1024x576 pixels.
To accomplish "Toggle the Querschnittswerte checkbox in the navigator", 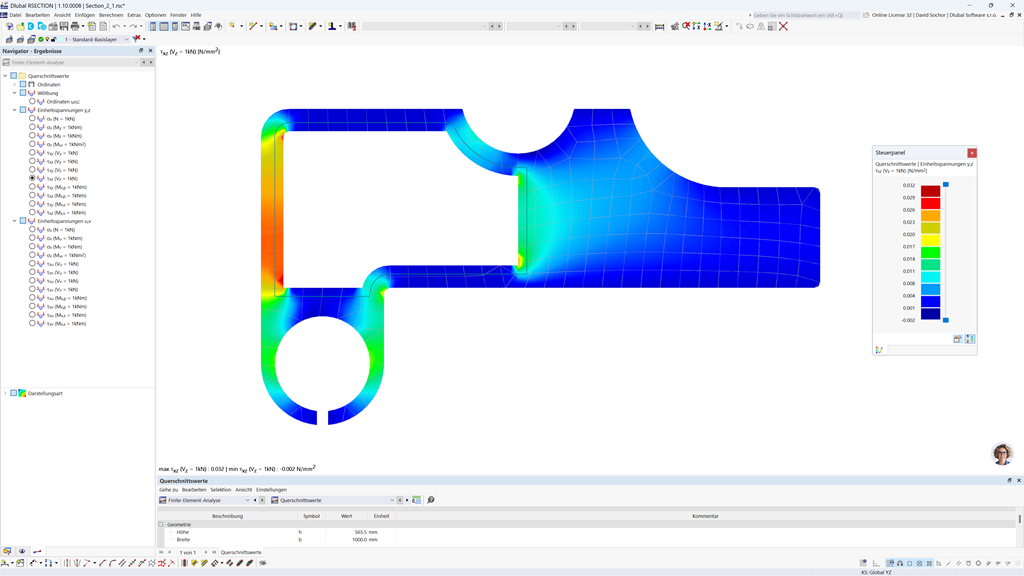I will (14, 76).
